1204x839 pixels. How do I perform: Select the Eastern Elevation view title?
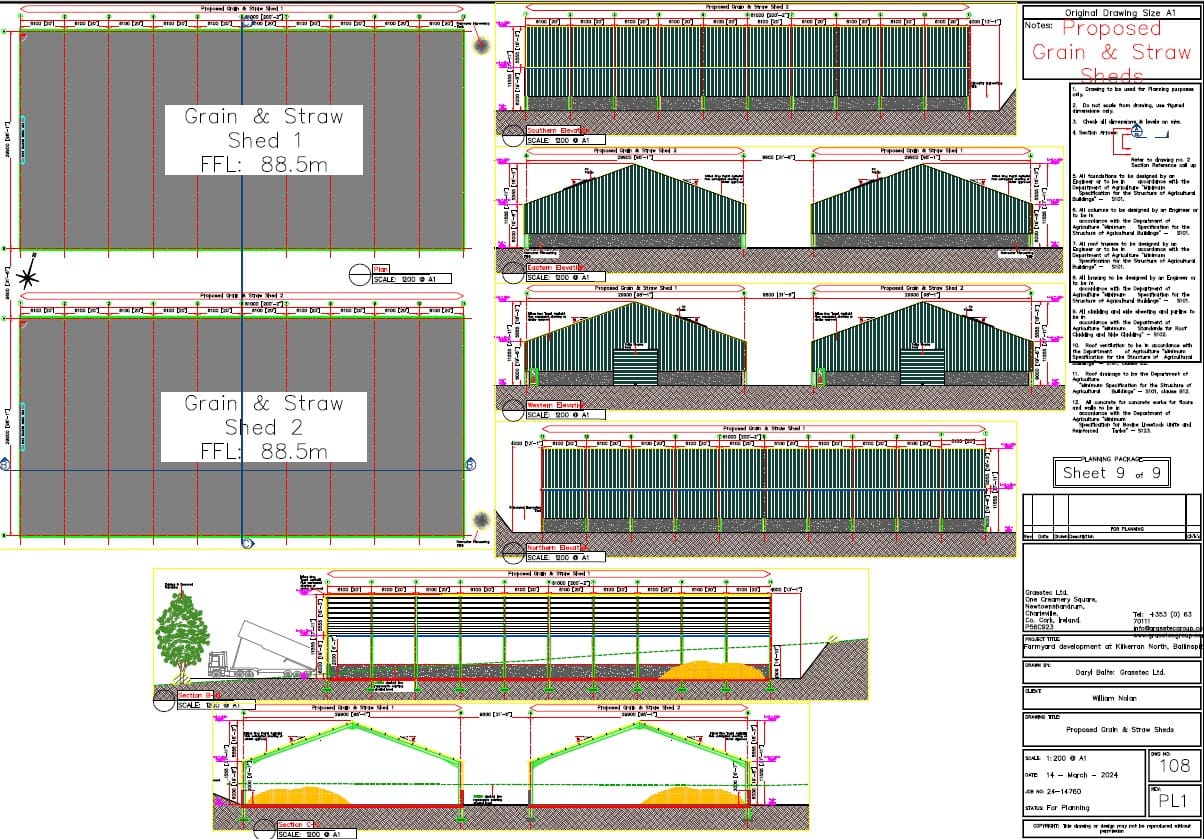558,267
